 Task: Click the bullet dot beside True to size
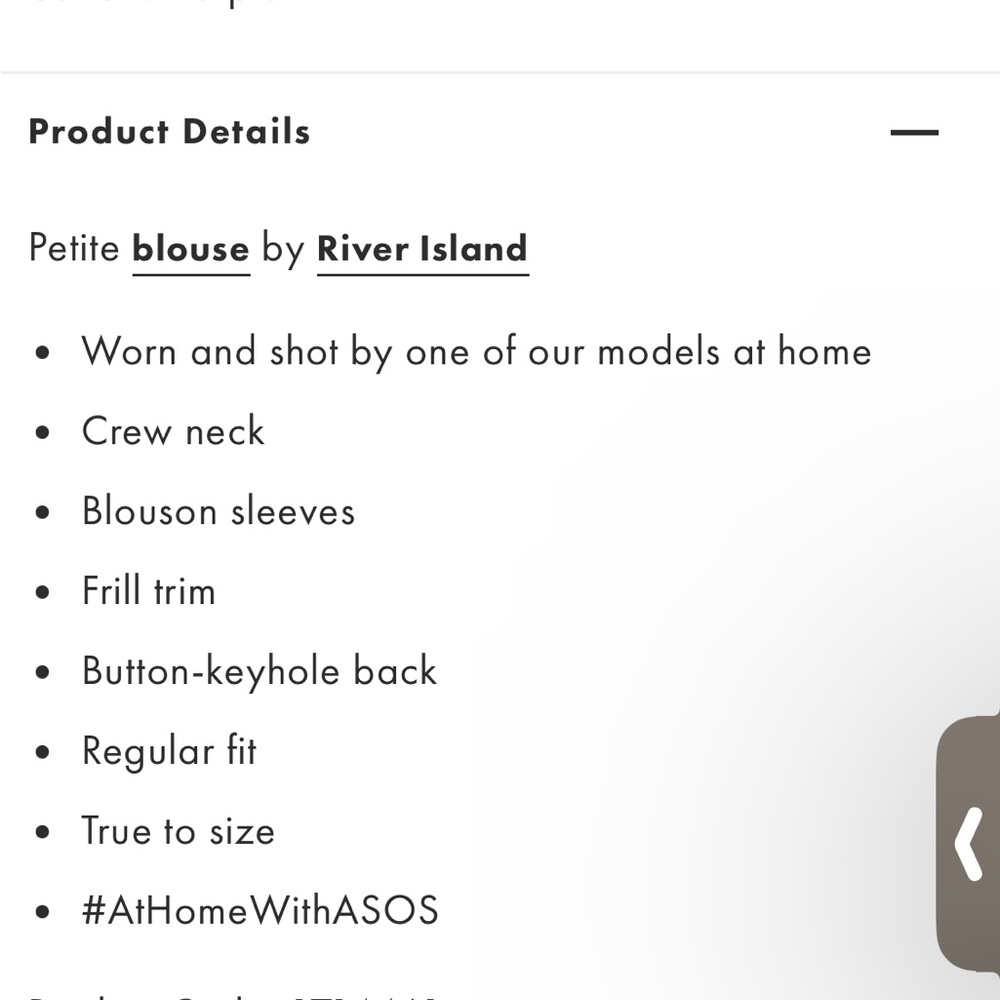[x=42, y=833]
